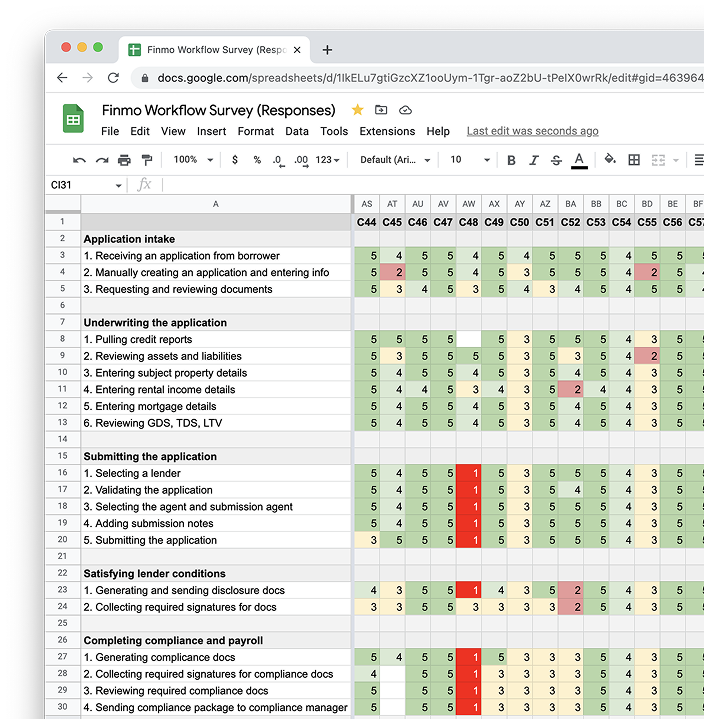Open the Insert menu
Screen dimensions: 704x719
click(211, 131)
